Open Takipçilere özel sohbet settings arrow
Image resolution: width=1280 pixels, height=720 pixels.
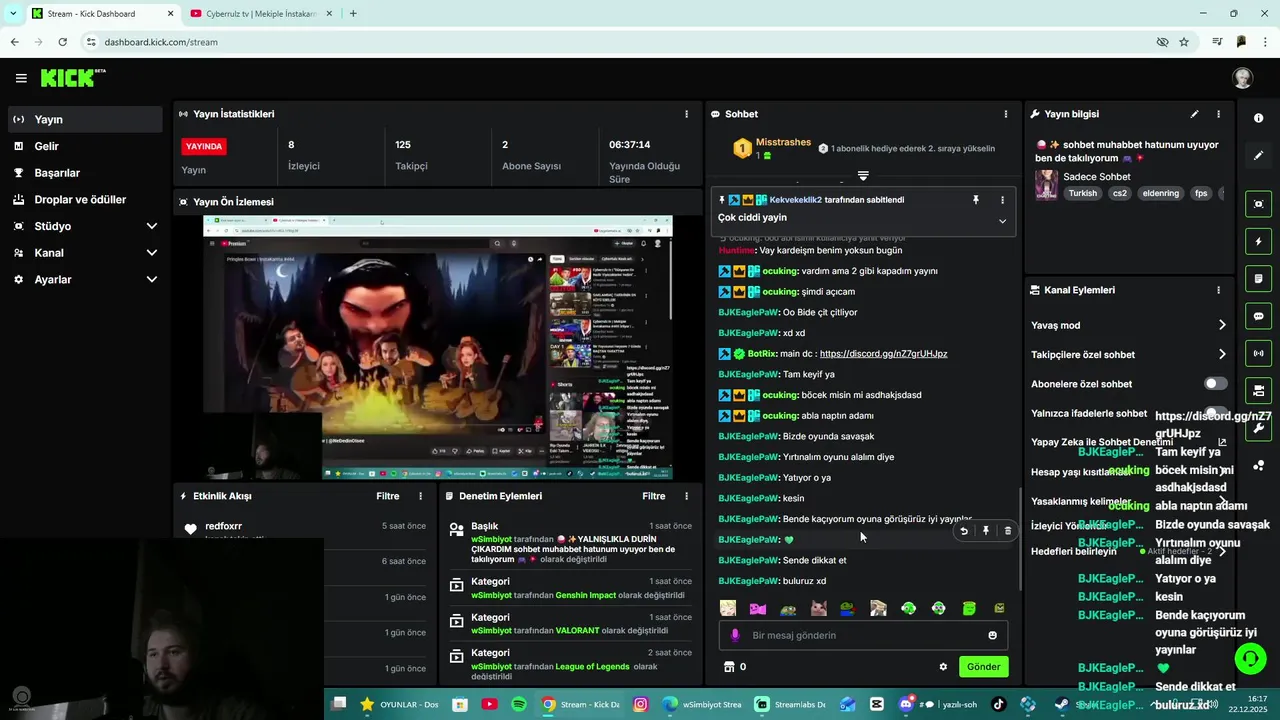point(1222,354)
